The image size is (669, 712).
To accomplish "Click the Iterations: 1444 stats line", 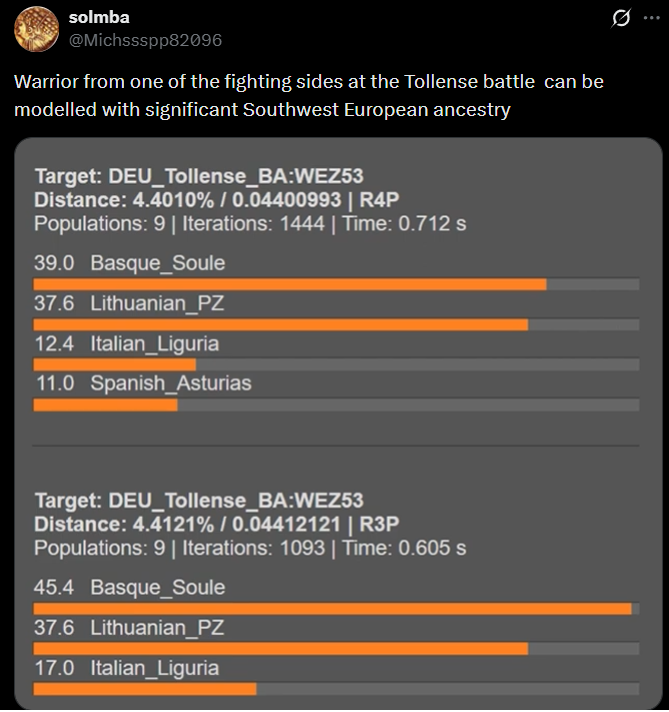I will pos(250,223).
